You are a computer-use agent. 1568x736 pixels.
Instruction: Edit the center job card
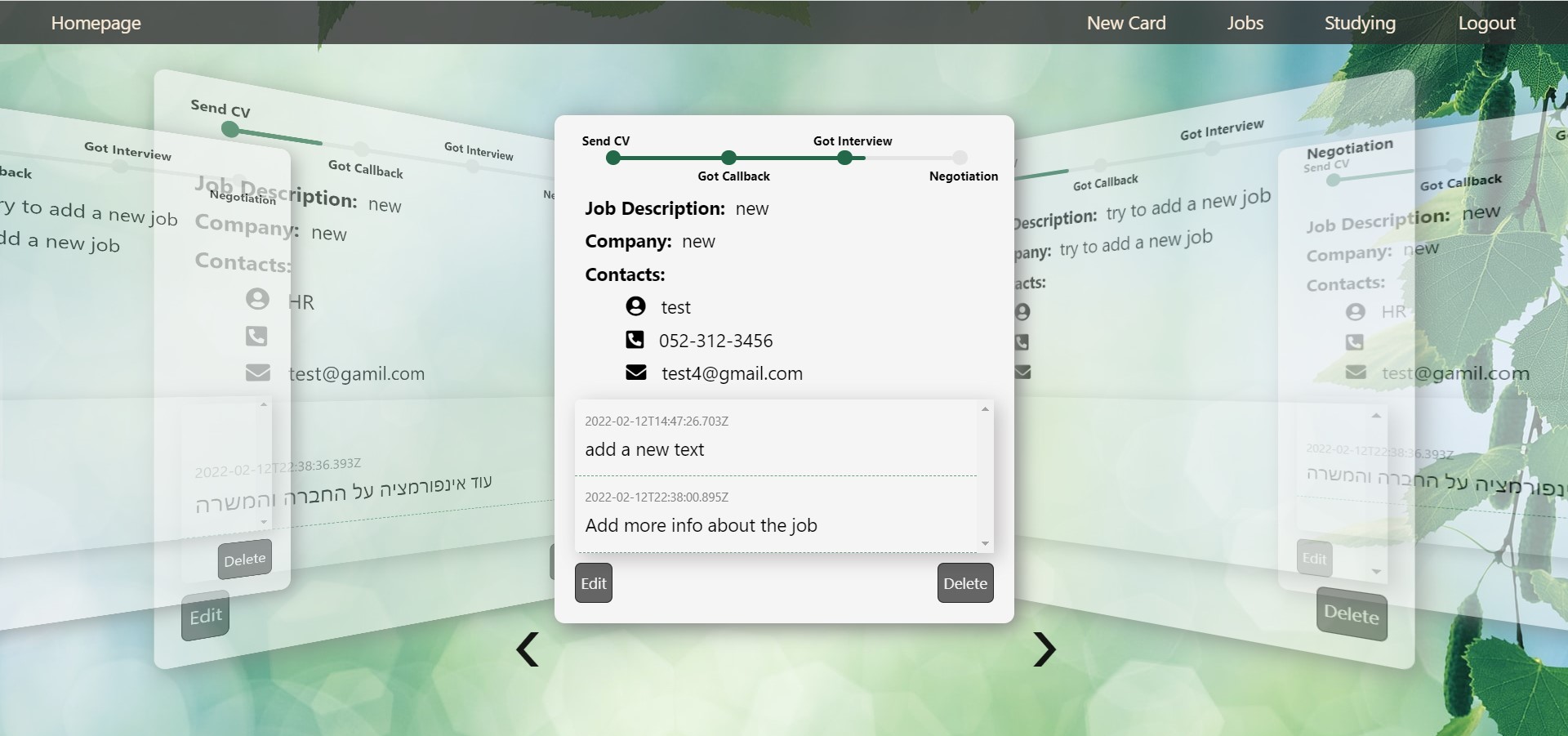point(594,583)
